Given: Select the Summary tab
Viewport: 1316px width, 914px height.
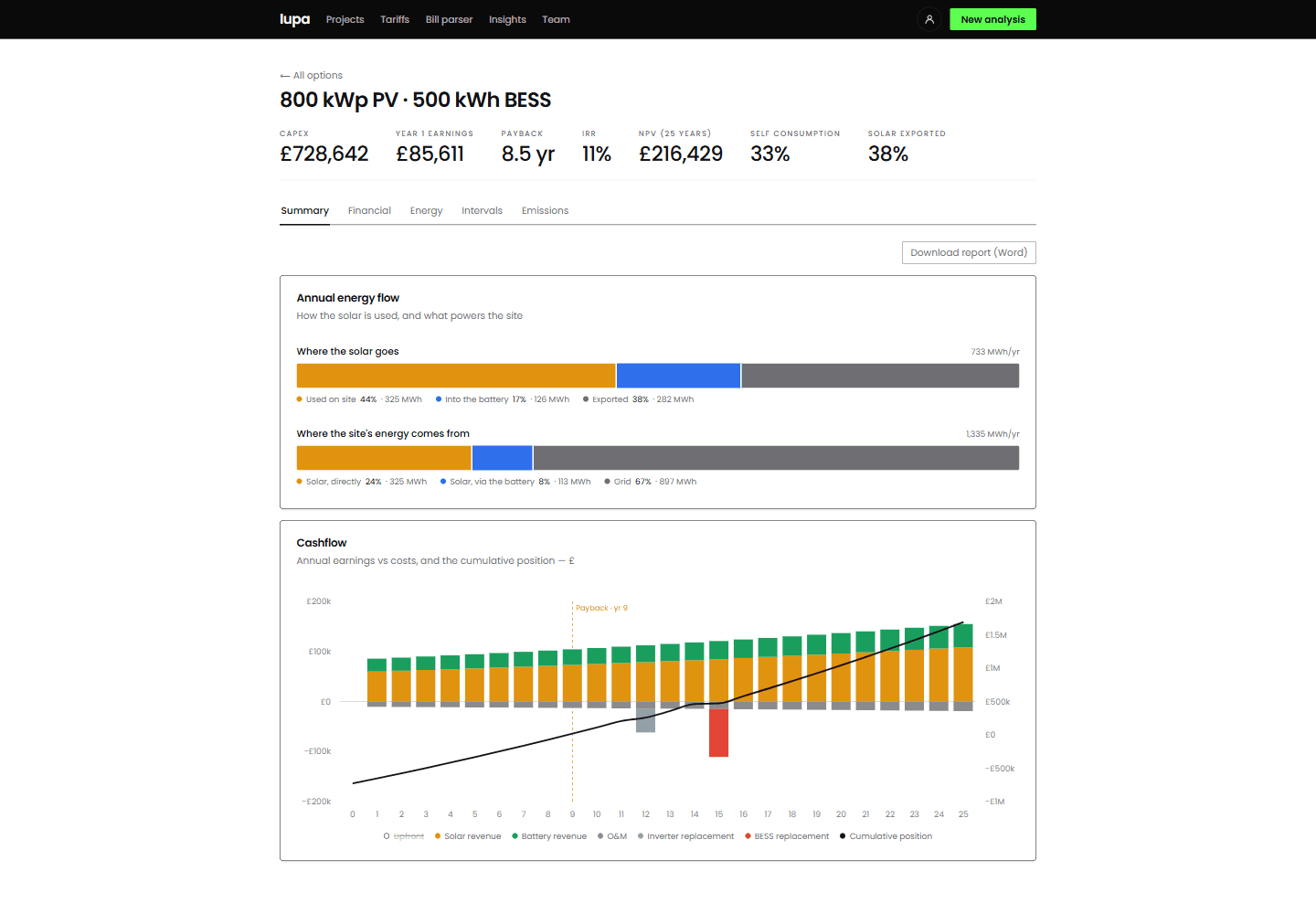Looking at the screenshot, I should pyautogui.click(x=304, y=211).
